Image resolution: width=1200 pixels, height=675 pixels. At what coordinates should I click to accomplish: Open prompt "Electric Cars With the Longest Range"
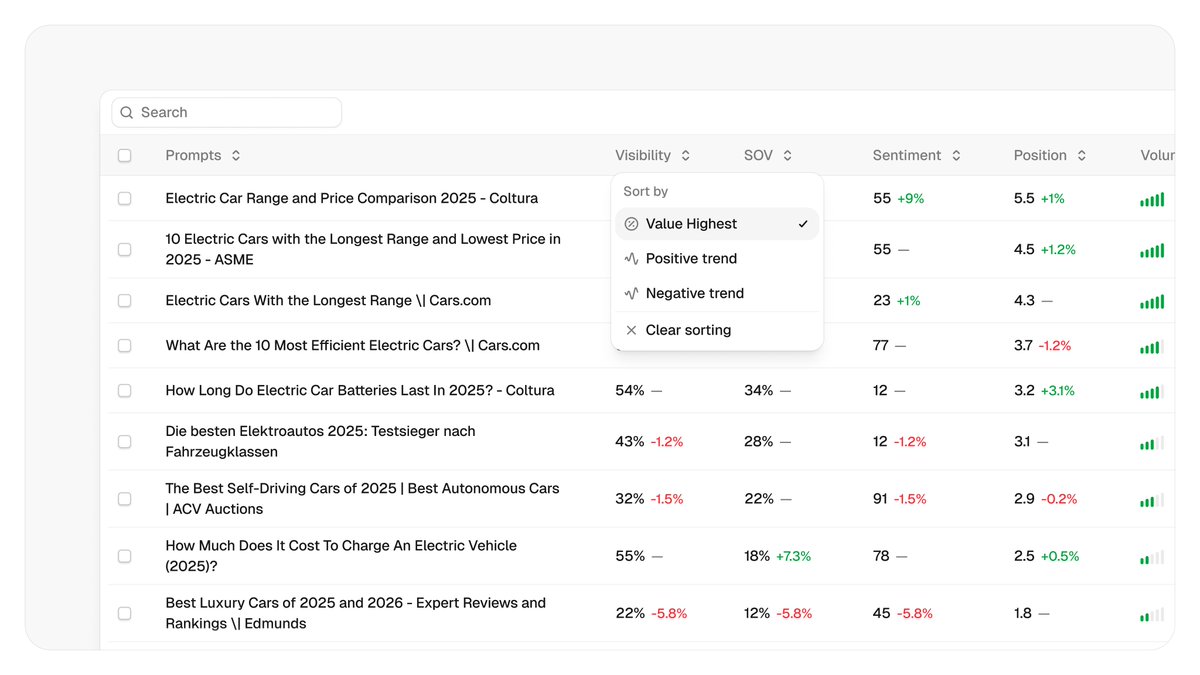click(x=328, y=300)
